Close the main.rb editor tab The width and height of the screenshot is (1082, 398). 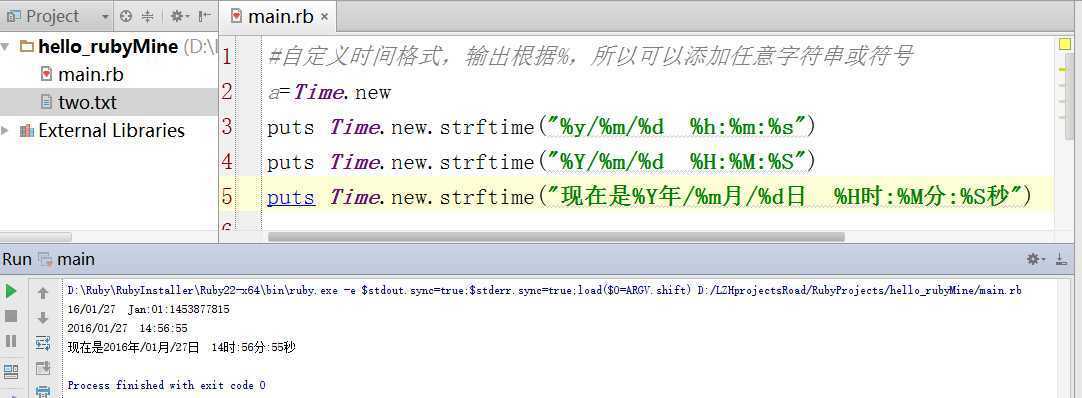point(324,17)
